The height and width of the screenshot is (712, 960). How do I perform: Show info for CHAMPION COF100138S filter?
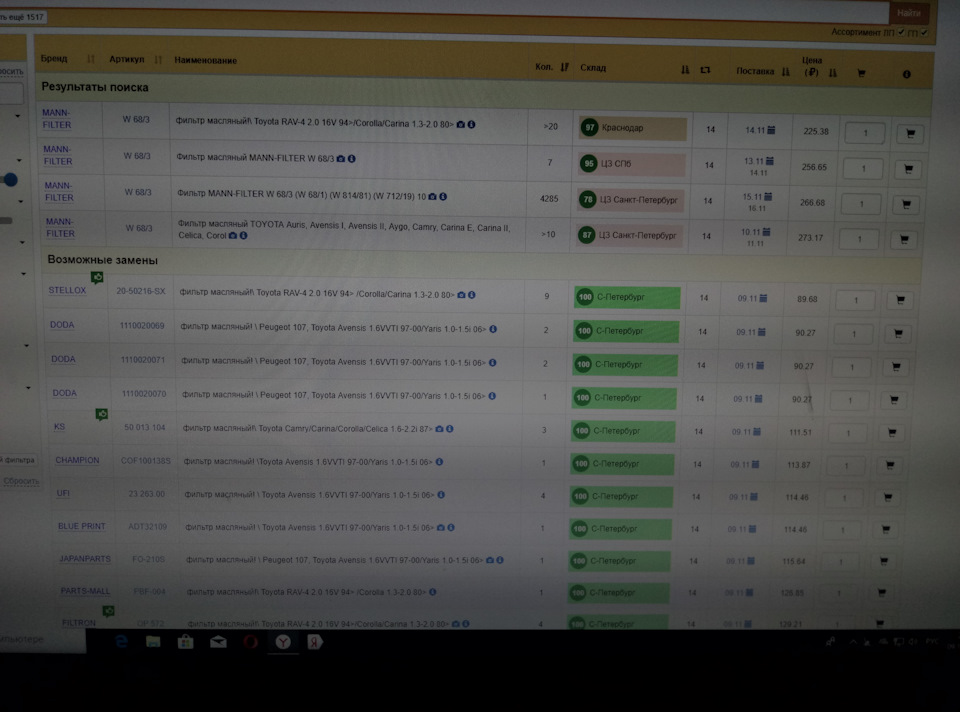(x=439, y=462)
